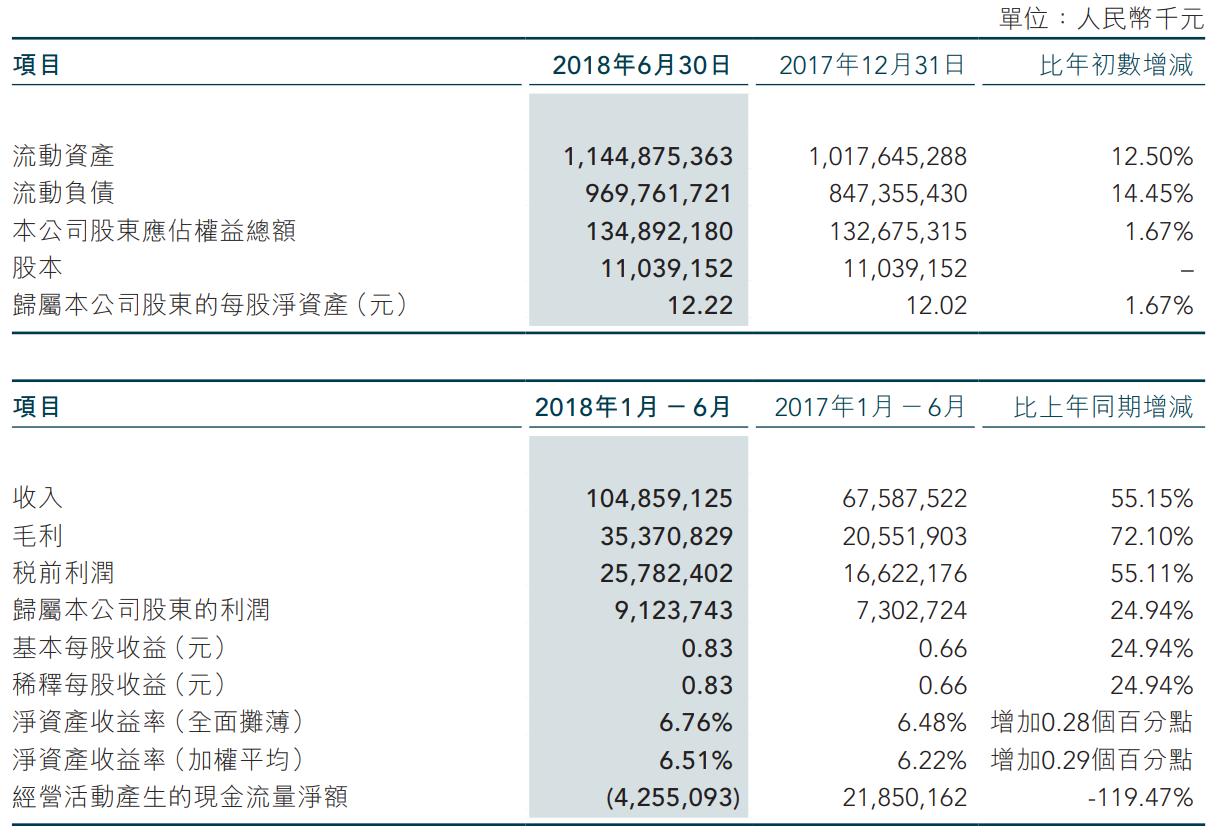Click the 55.15% change value

point(1152,498)
